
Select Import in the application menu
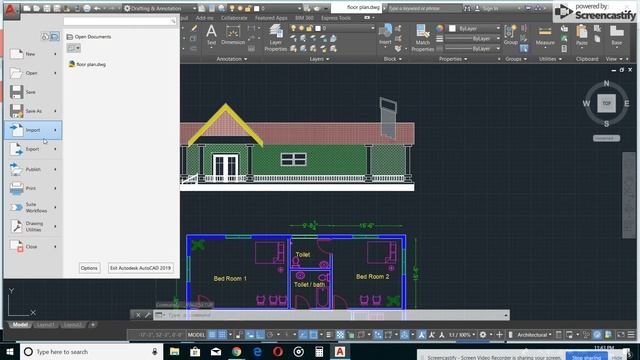(x=33, y=130)
